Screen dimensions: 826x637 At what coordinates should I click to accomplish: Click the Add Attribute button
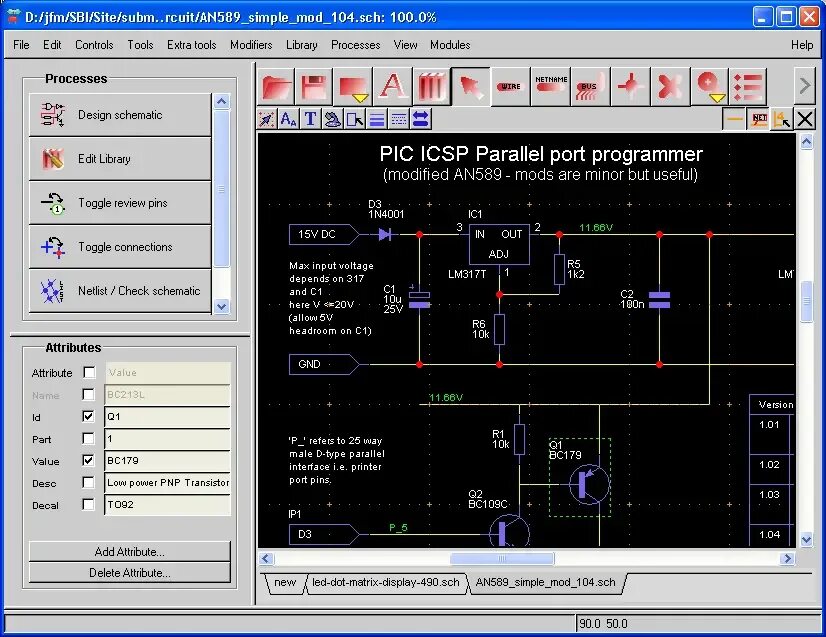click(x=130, y=552)
